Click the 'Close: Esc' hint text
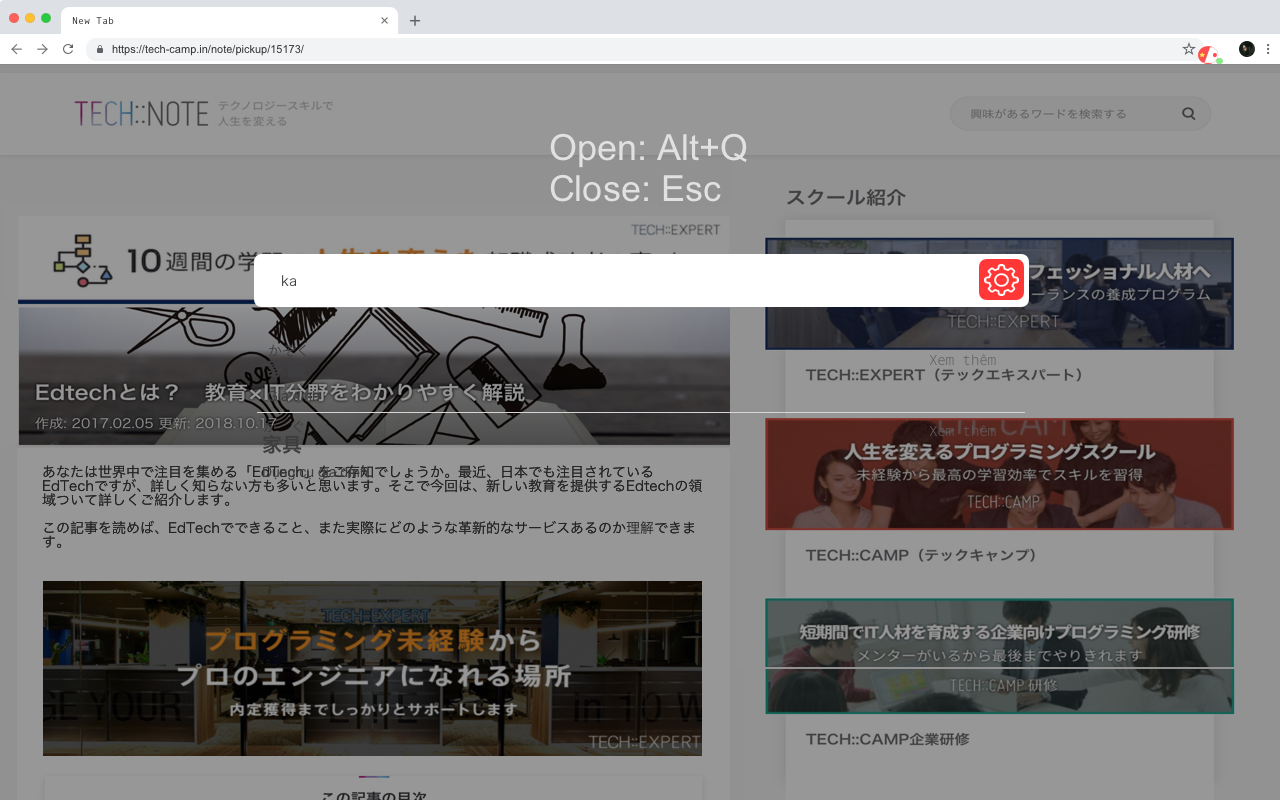The image size is (1280, 800). [635, 188]
